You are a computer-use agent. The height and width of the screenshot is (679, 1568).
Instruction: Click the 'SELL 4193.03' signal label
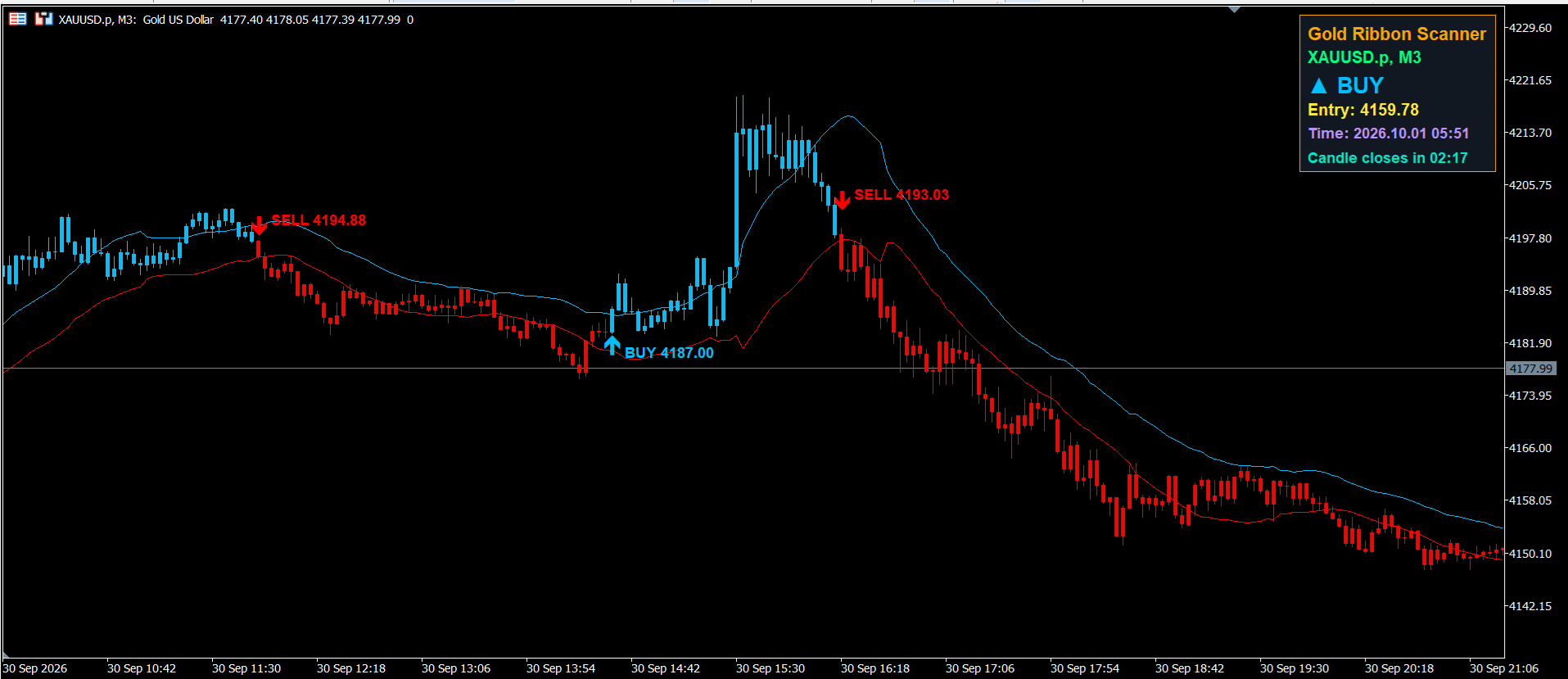point(901,195)
